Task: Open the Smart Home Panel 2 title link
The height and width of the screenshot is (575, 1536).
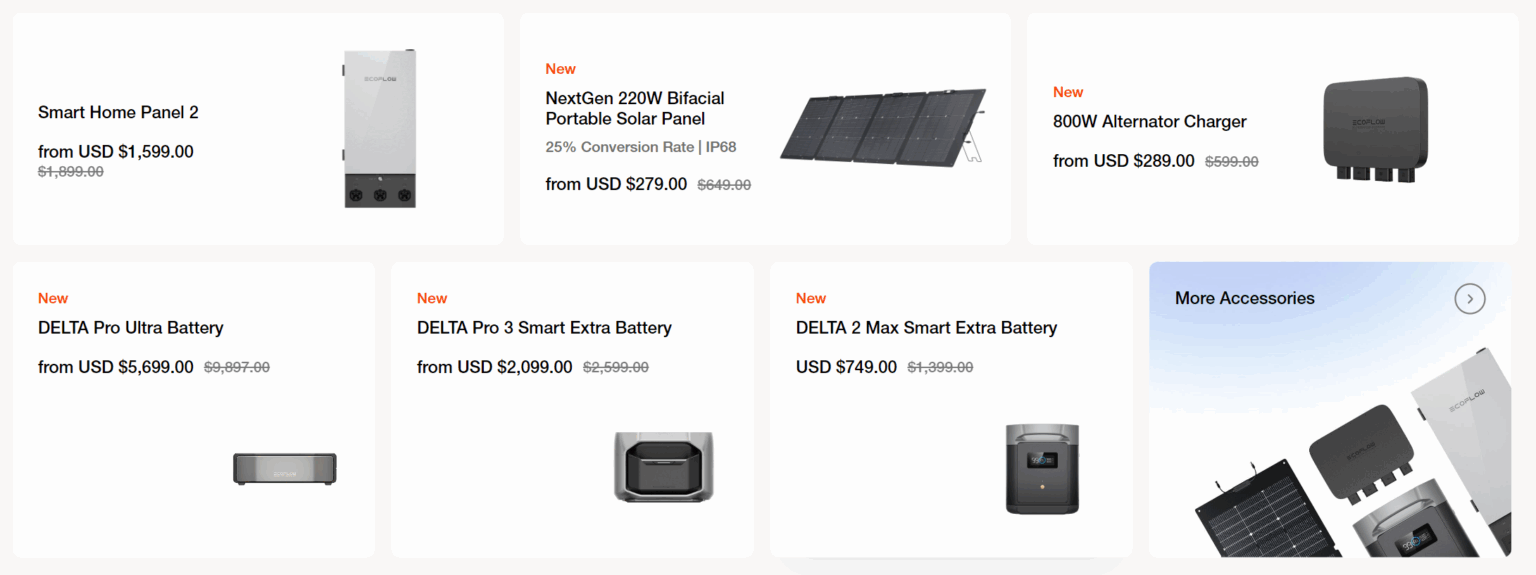Action: [x=118, y=112]
